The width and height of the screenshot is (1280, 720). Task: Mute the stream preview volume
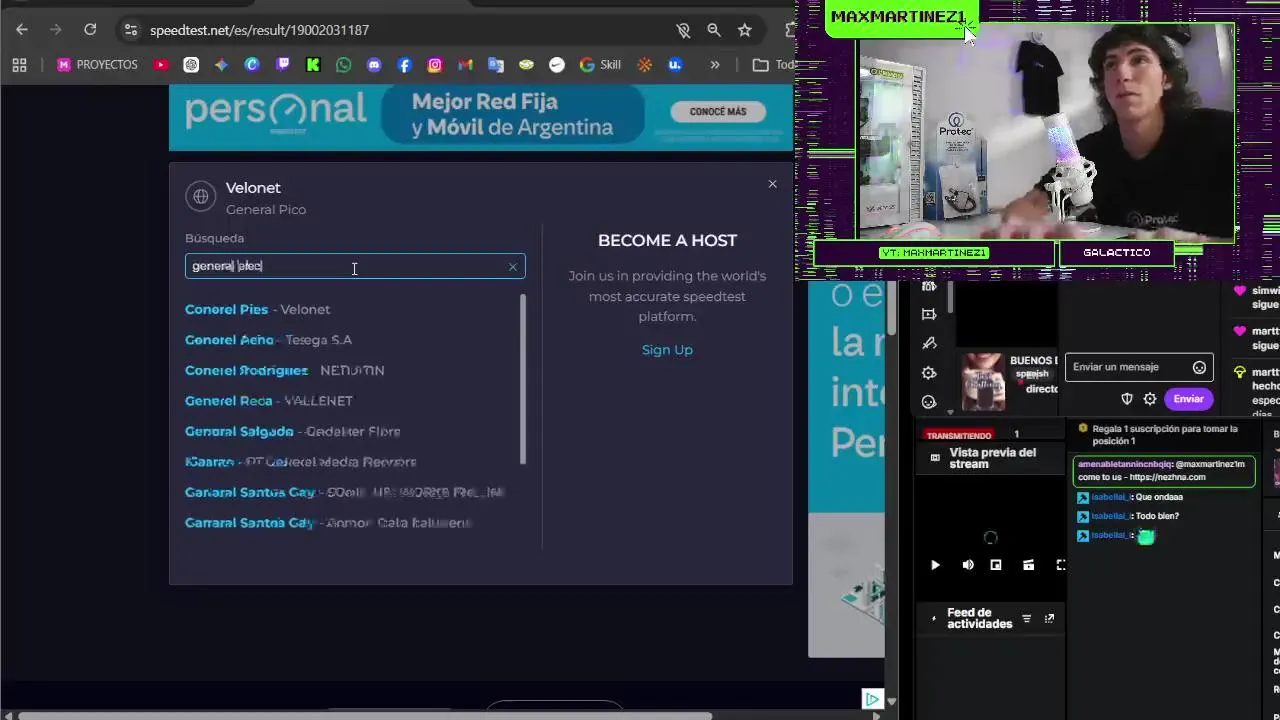click(x=968, y=565)
